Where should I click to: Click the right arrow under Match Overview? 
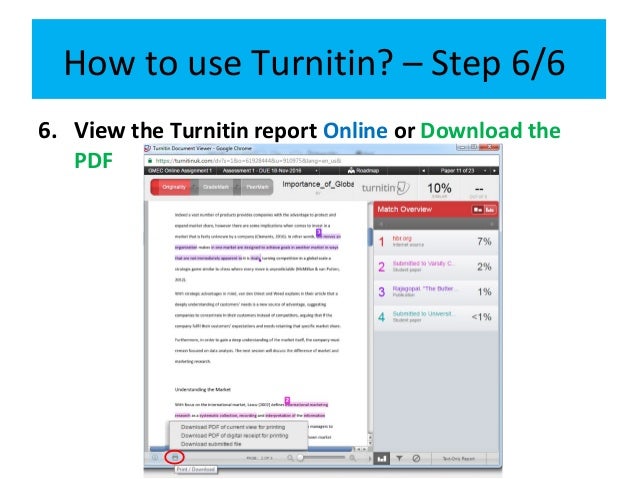coord(492,224)
